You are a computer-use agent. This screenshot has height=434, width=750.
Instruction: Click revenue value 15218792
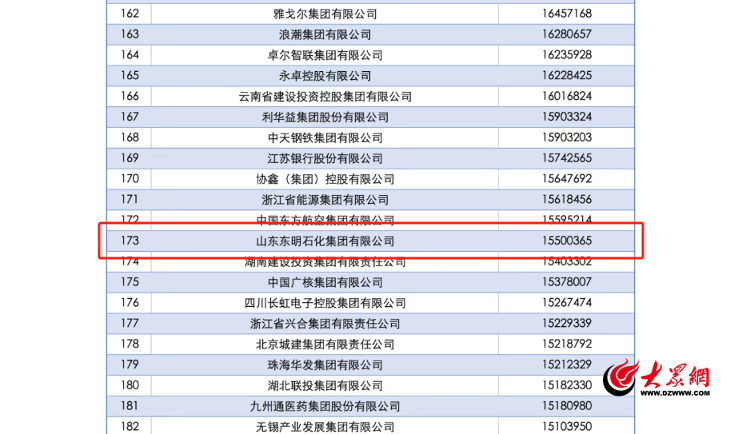pyautogui.click(x=567, y=344)
